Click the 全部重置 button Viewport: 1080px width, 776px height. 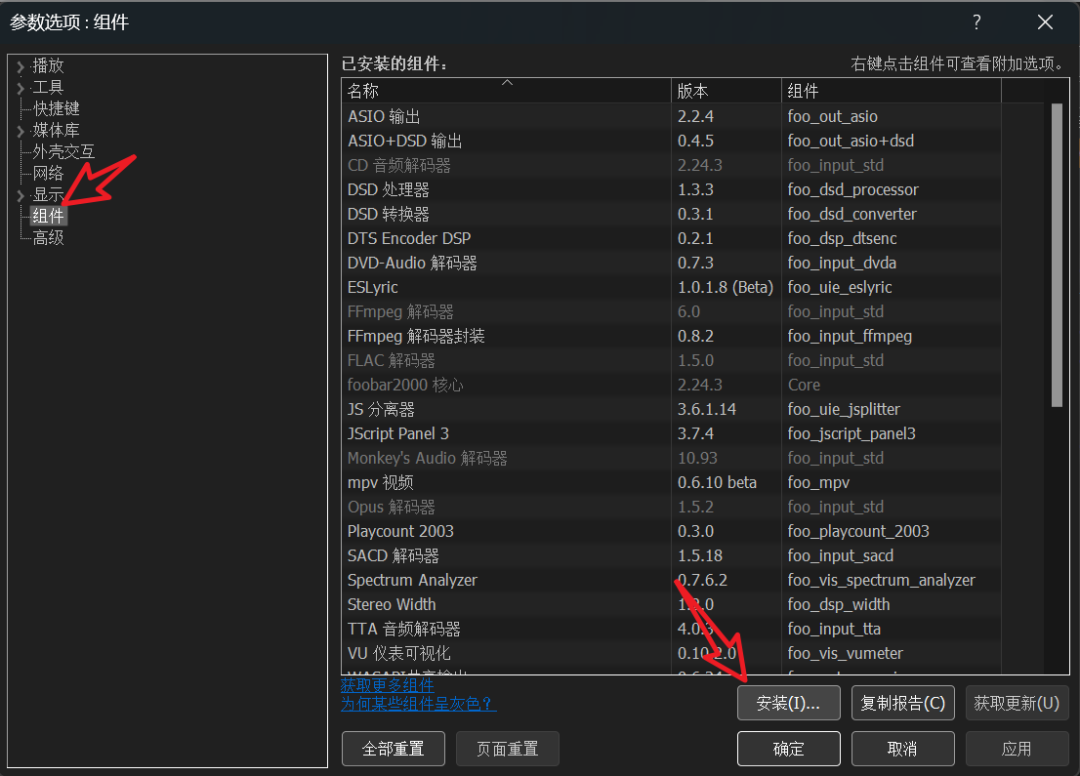pos(392,748)
